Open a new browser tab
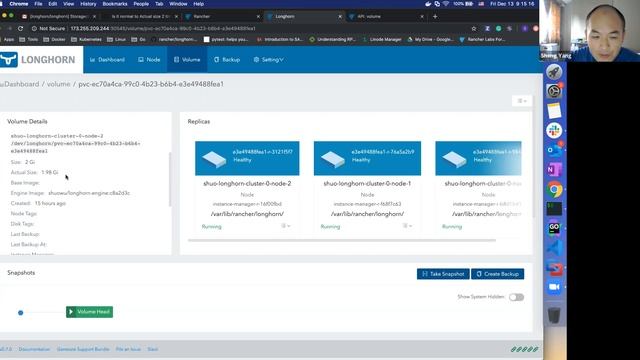This screenshot has height=360, width=640. pos(435,16)
